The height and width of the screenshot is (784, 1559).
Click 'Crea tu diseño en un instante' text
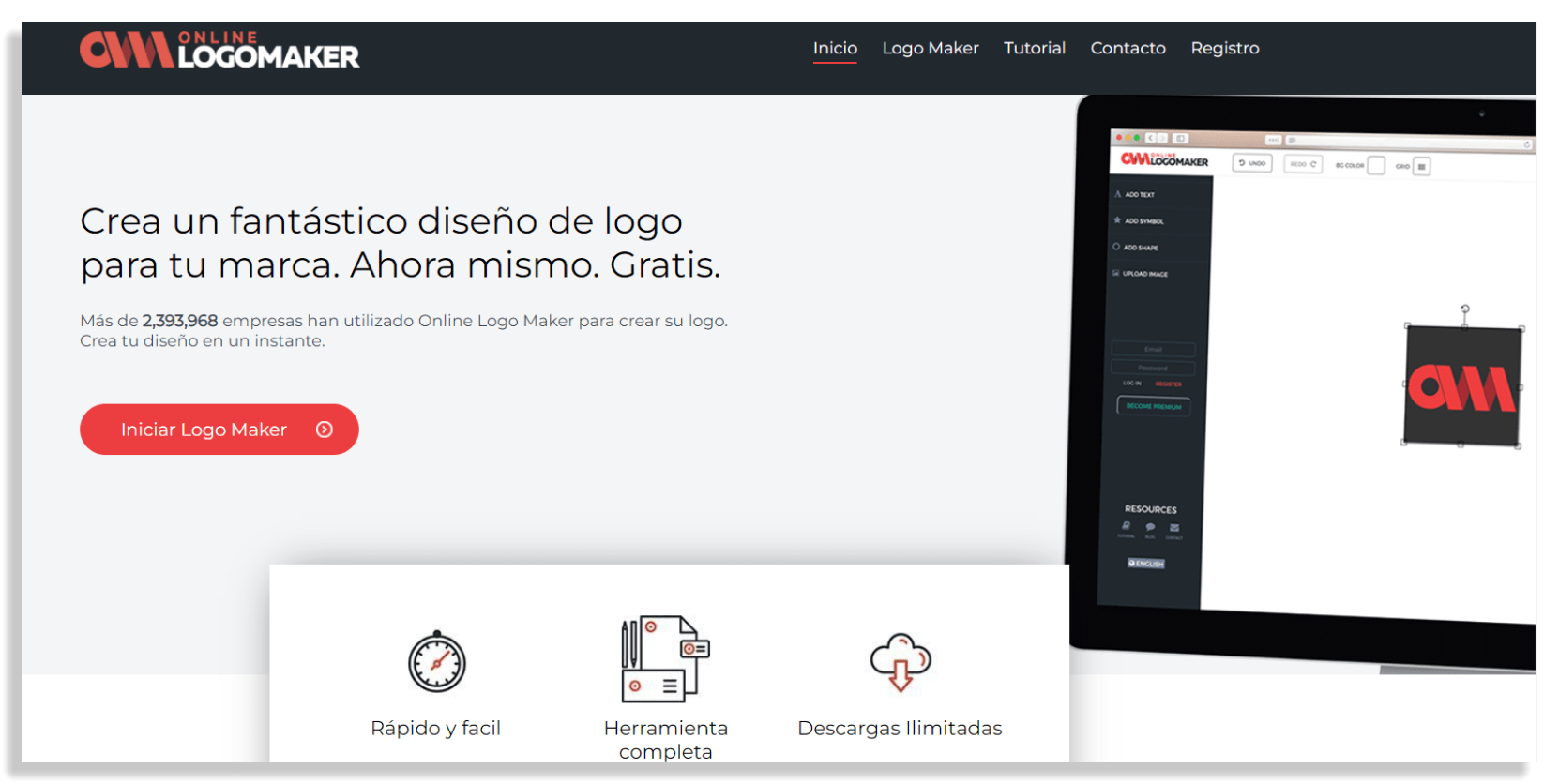click(x=203, y=341)
